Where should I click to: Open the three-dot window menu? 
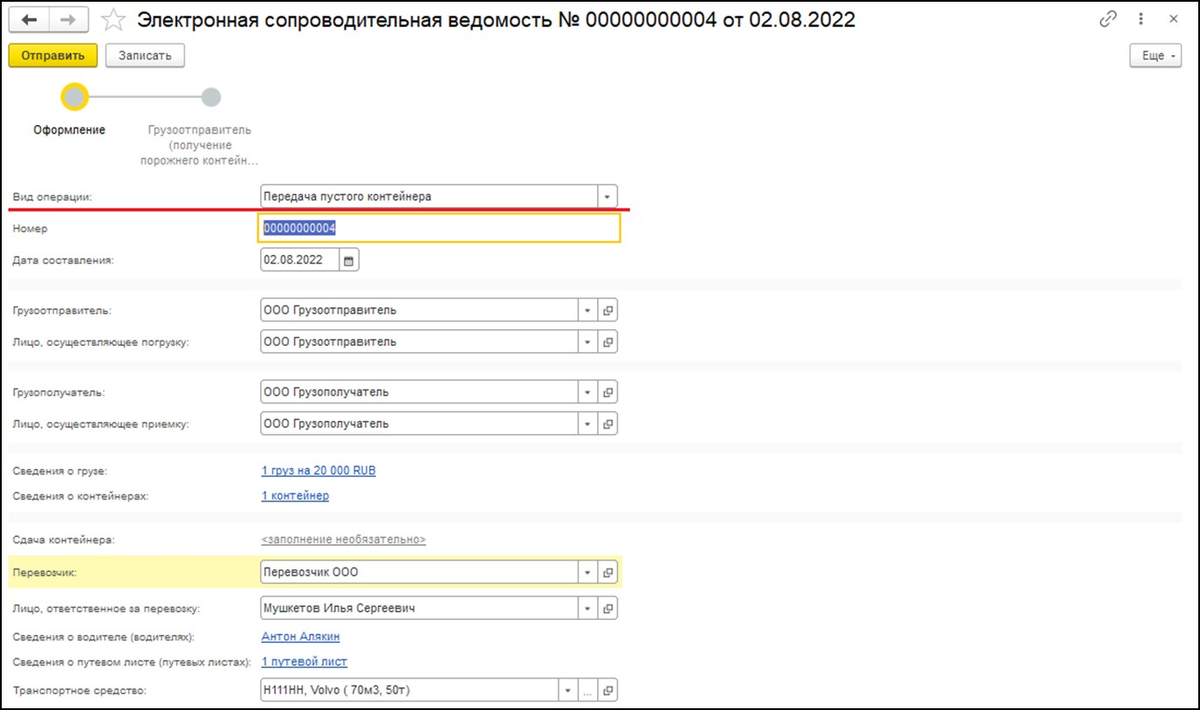(1141, 19)
